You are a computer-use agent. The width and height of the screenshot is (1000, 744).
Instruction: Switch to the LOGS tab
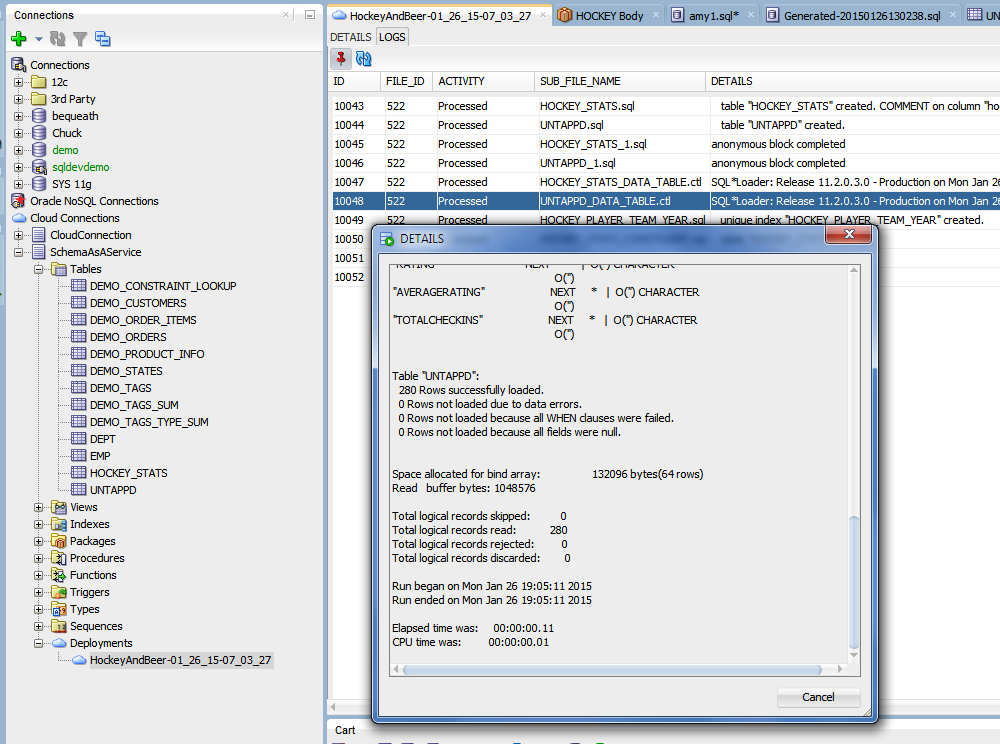tap(392, 37)
